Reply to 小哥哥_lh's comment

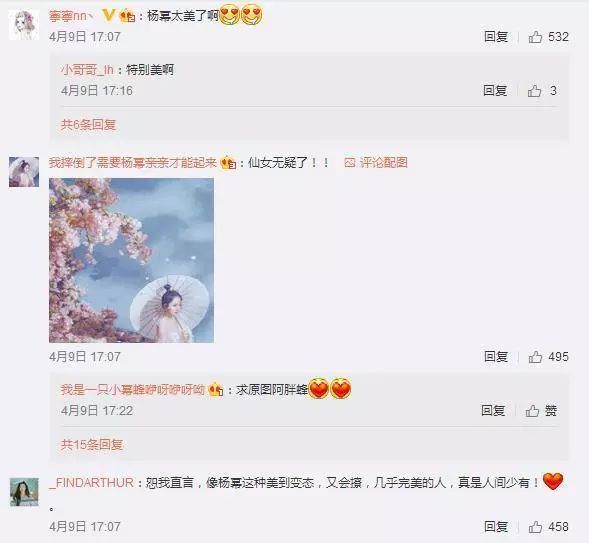[x=495, y=90]
